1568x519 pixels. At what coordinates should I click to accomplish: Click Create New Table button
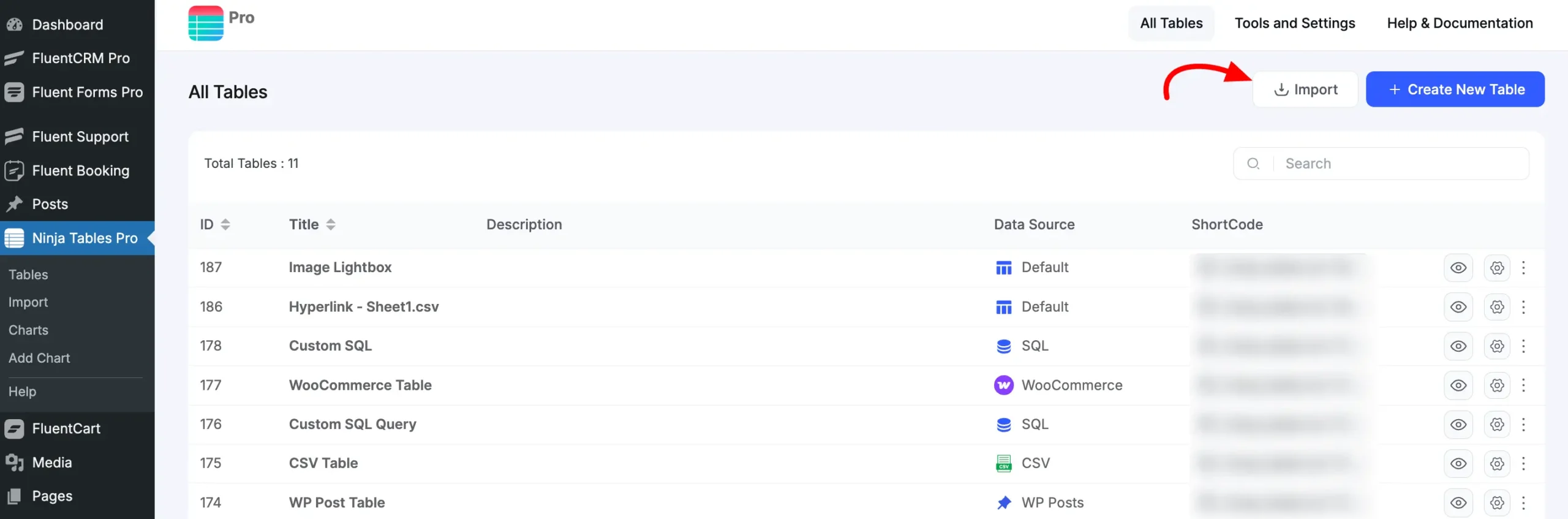pos(1455,89)
